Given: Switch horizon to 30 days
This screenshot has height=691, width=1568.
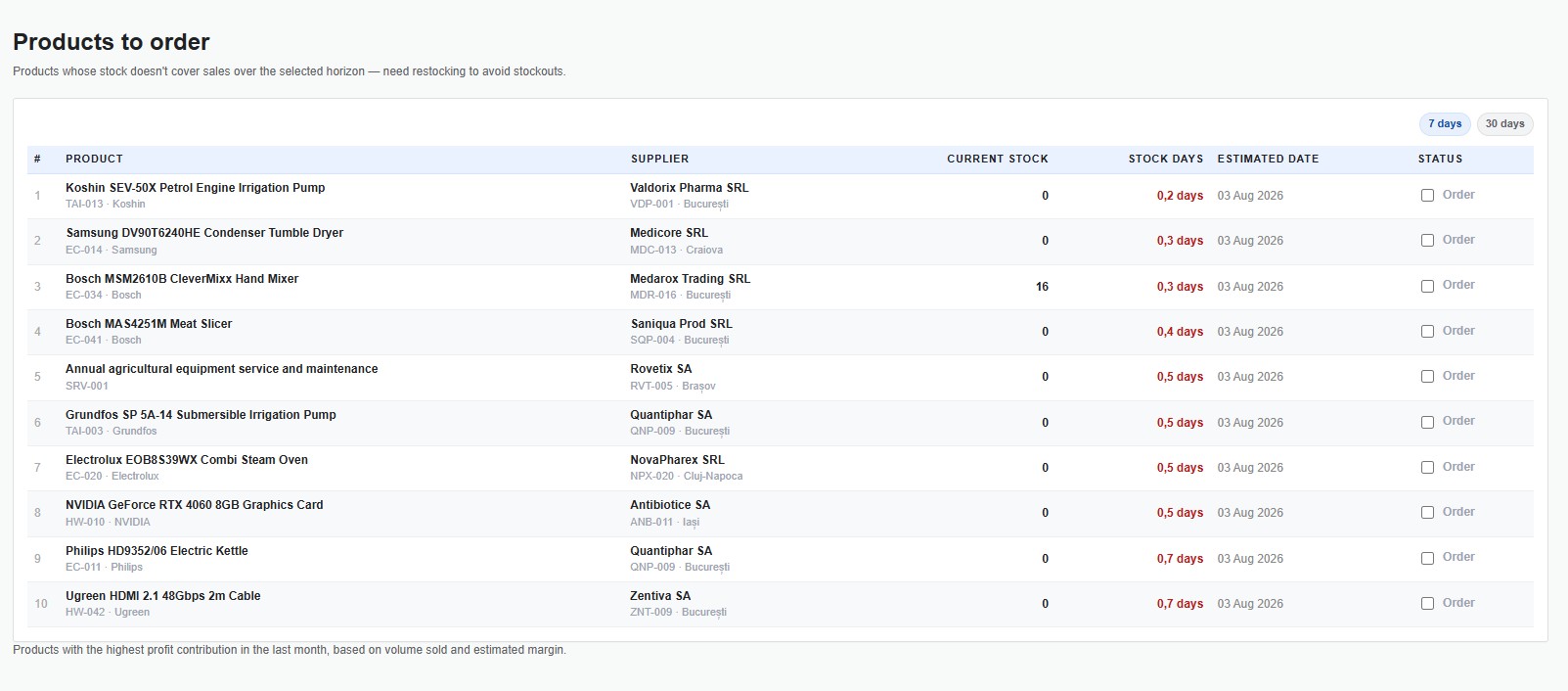Looking at the screenshot, I should [x=1504, y=124].
